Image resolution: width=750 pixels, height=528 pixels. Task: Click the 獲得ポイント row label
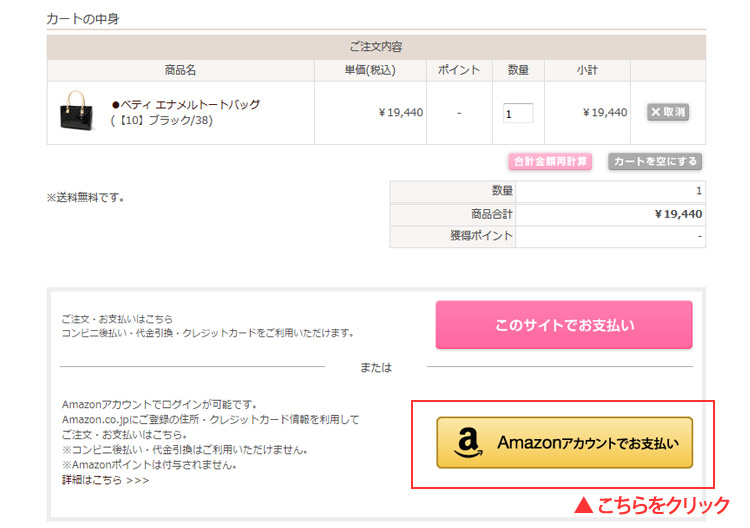tap(481, 236)
